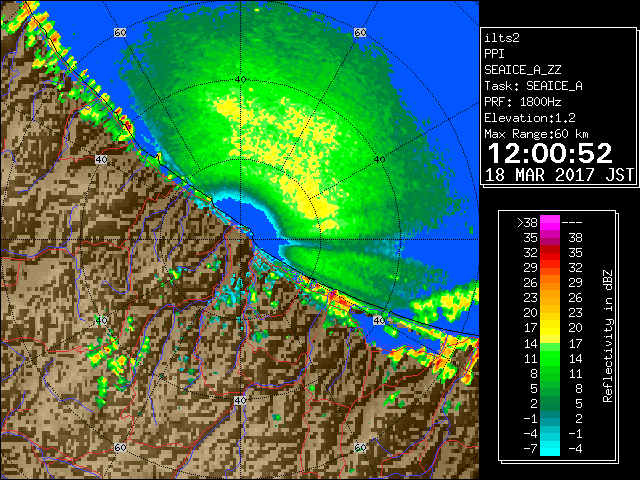The height and width of the screenshot is (480, 640).
Task: Click the northeast 60 range ring label
Action: pyautogui.click(x=360, y=33)
